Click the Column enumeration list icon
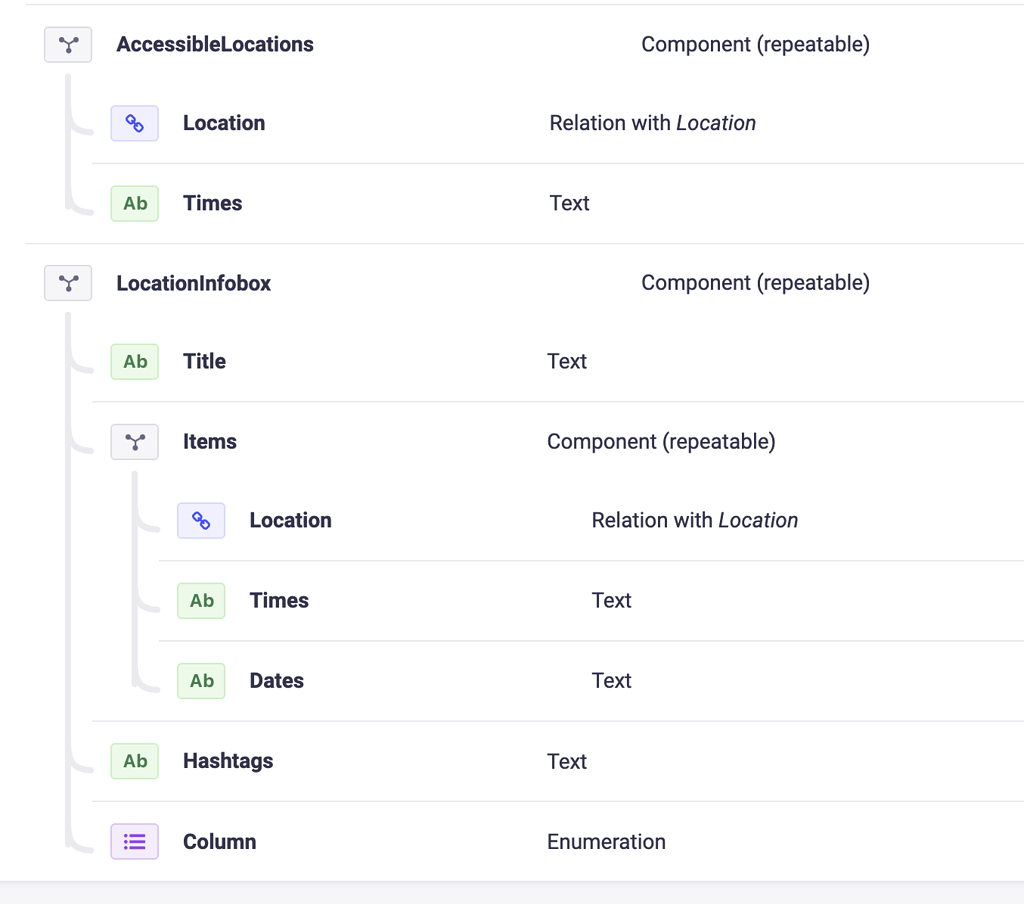1024x904 pixels. point(135,841)
